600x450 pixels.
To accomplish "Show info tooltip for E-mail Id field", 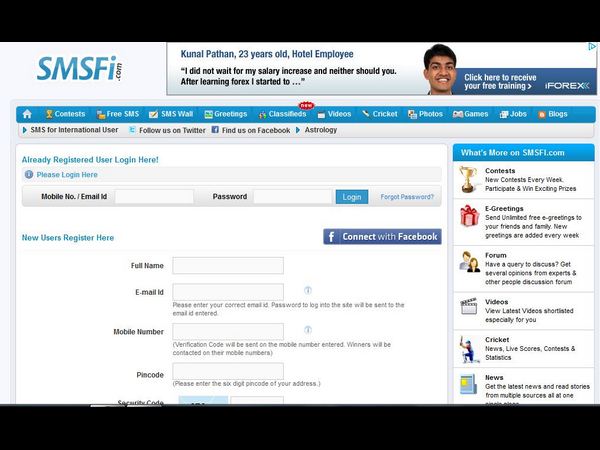I will pyautogui.click(x=308, y=290).
